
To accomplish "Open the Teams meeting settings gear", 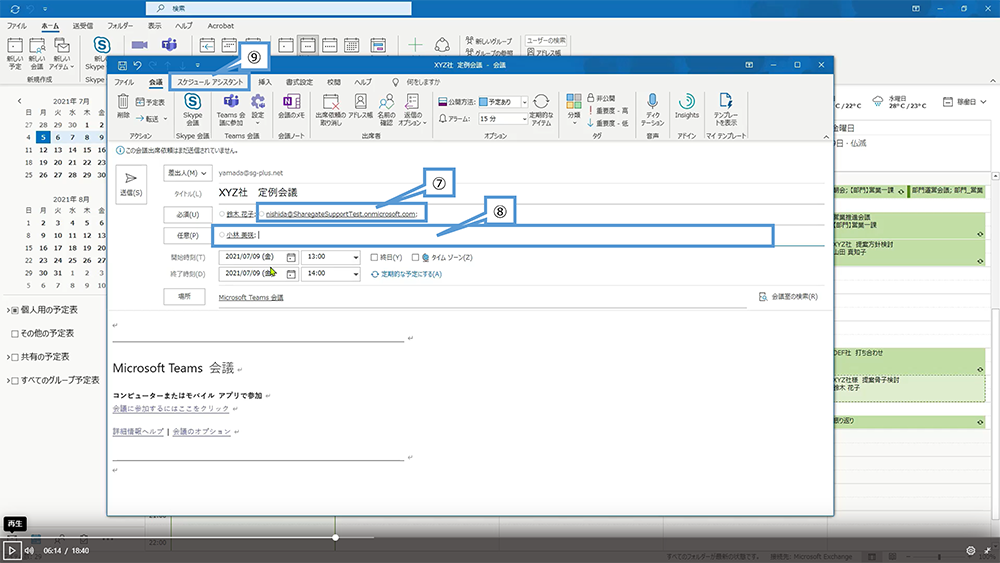I will 258,101.
